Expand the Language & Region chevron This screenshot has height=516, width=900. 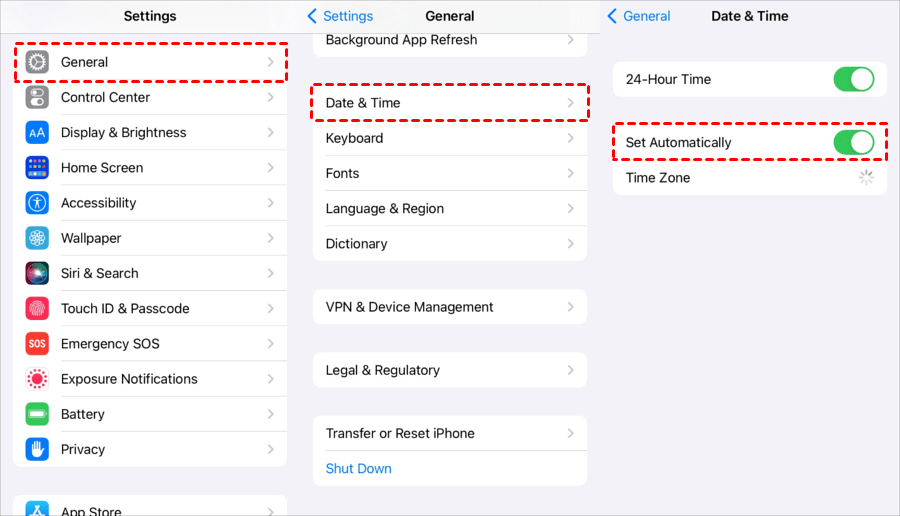coord(571,208)
